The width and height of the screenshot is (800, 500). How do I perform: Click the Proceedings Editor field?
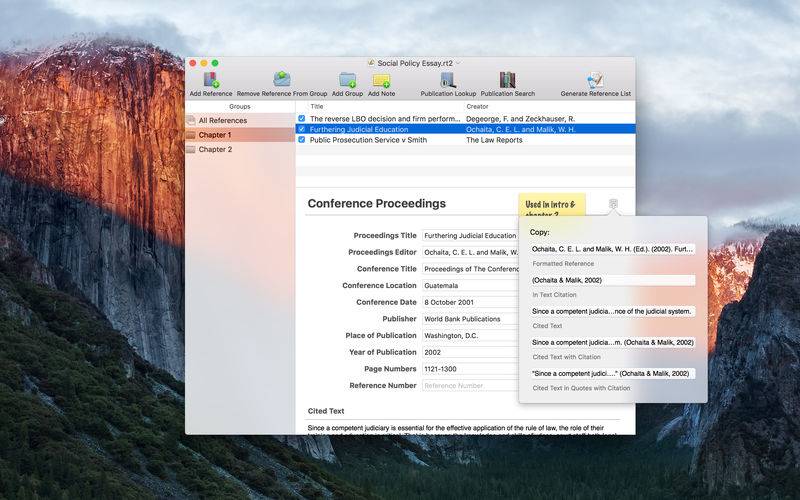pos(470,252)
